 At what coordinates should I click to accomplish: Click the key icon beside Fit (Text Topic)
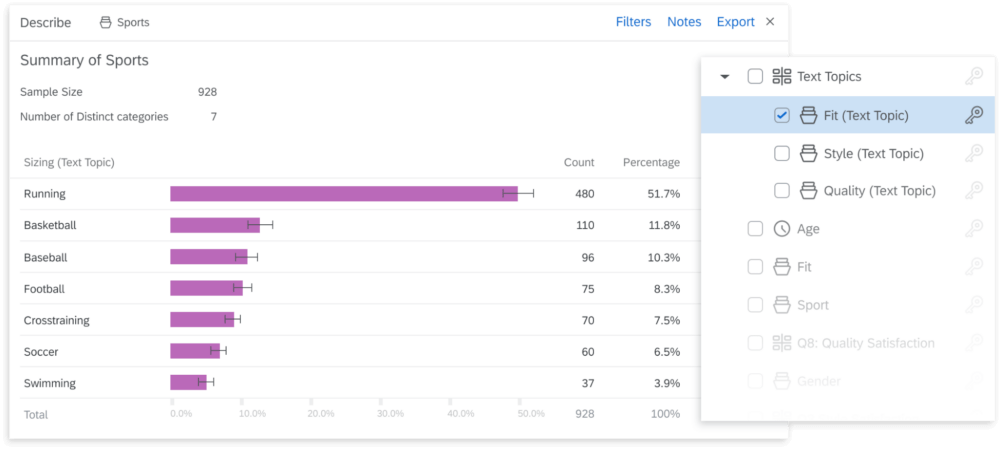tap(973, 115)
